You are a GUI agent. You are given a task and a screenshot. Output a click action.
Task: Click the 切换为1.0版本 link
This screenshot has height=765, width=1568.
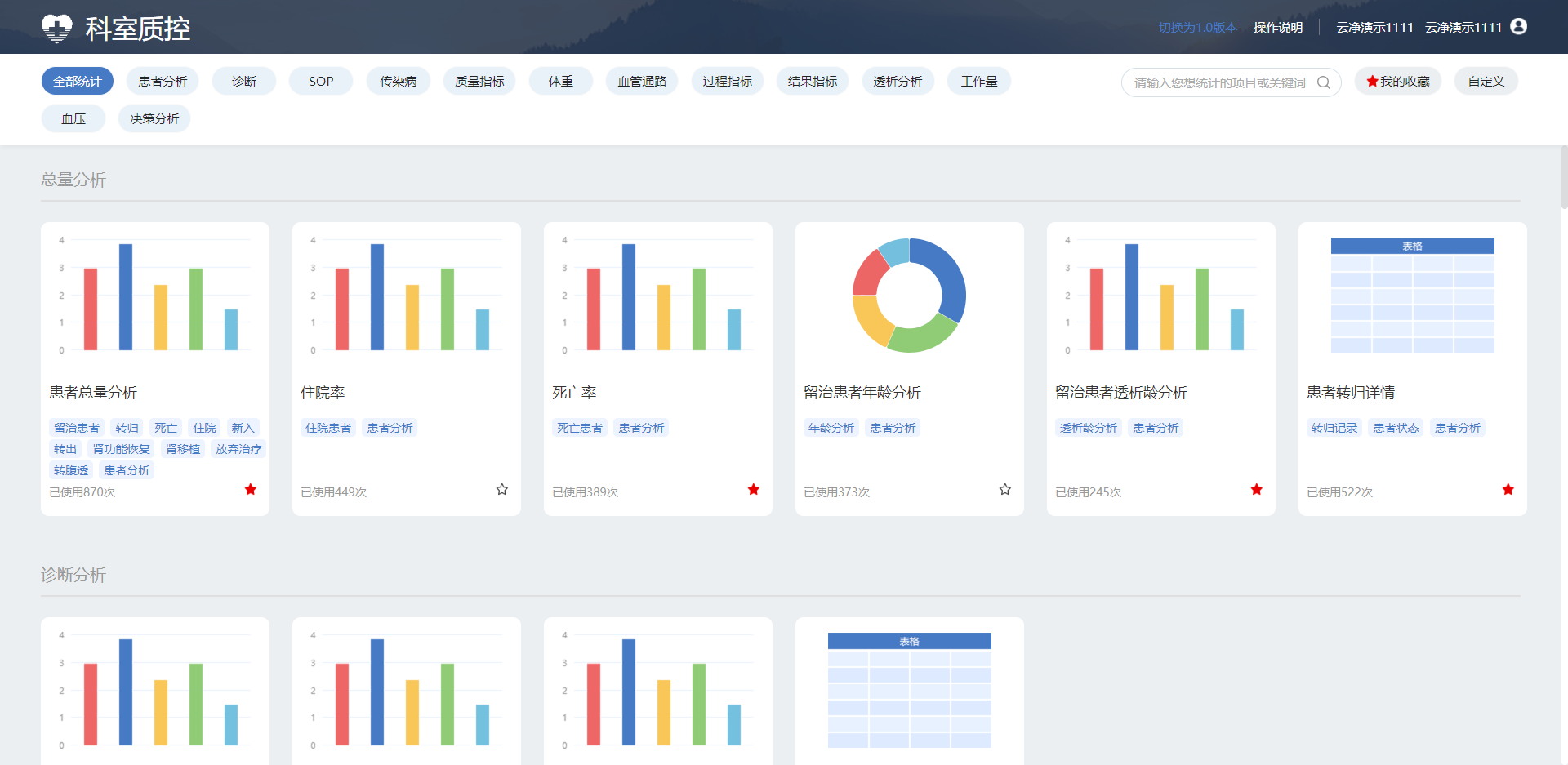1198,28
